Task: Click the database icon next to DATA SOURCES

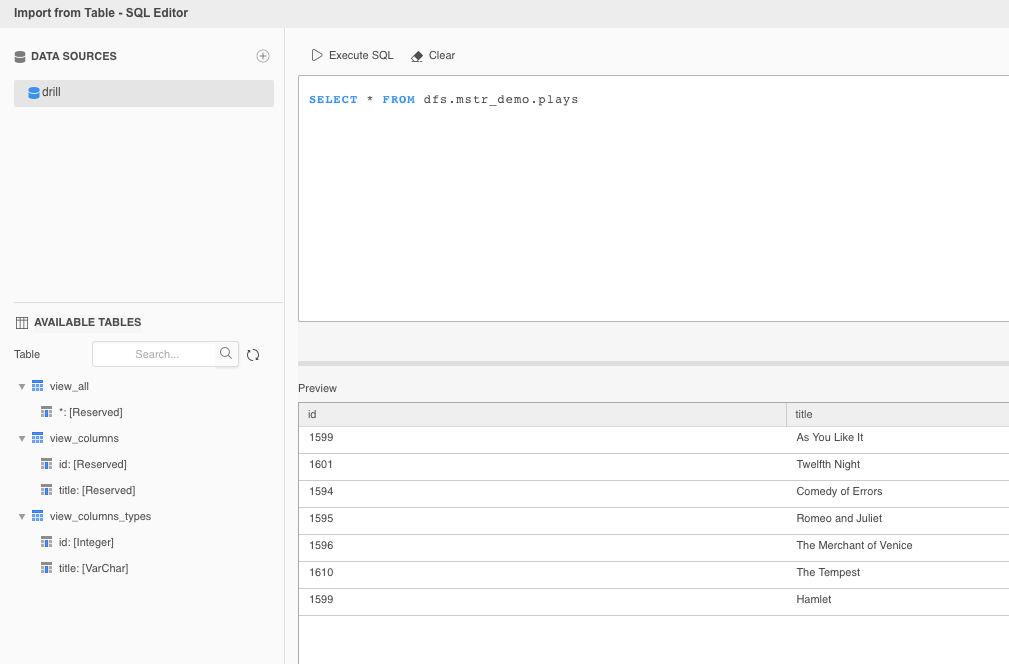Action: coord(19,56)
